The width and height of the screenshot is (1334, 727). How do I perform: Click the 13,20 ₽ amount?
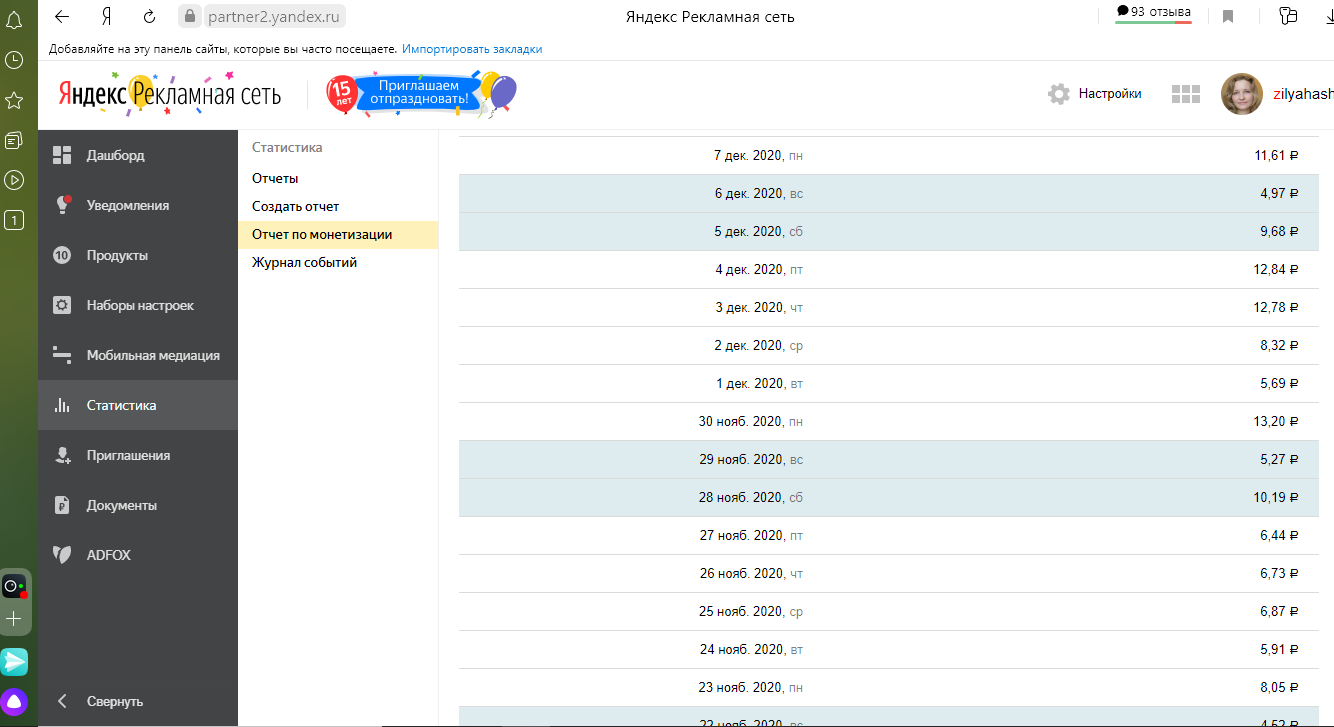coord(1276,421)
